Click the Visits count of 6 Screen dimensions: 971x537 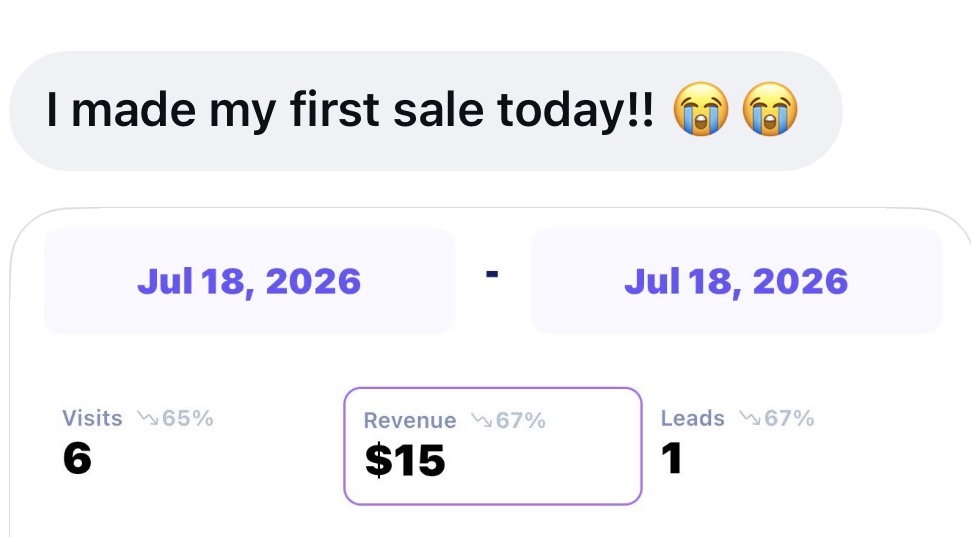tap(77, 458)
